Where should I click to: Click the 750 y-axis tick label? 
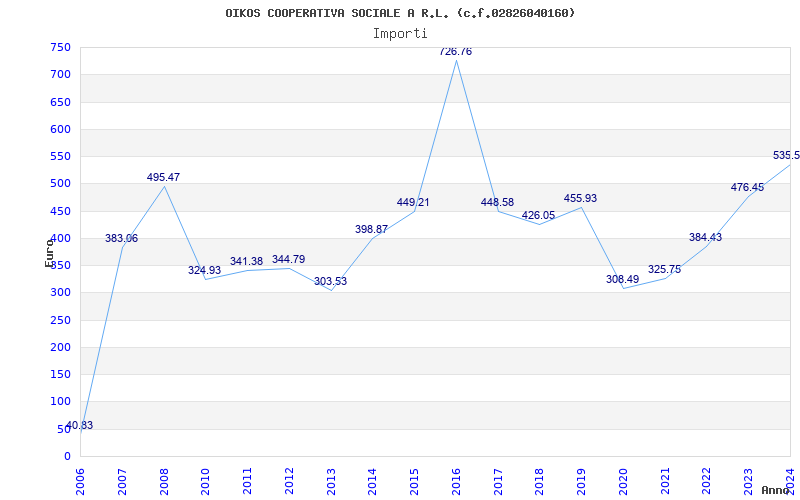pyautogui.click(x=60, y=48)
